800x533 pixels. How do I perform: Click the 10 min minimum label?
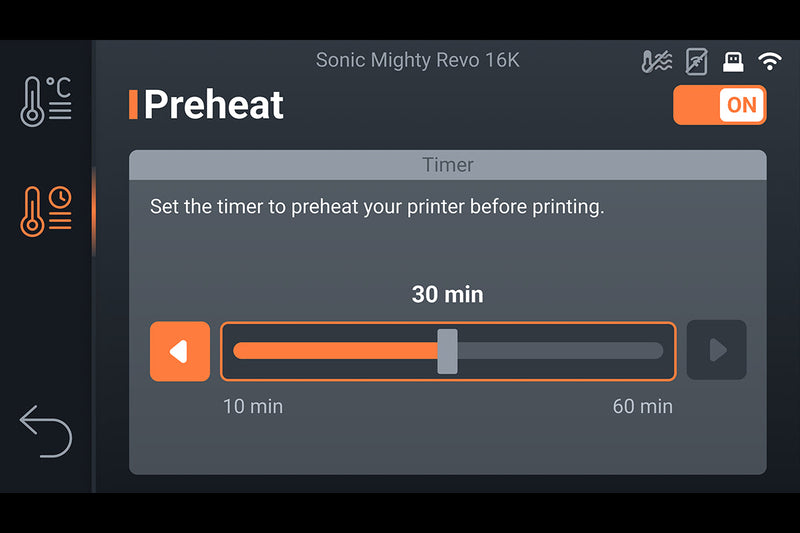click(252, 406)
